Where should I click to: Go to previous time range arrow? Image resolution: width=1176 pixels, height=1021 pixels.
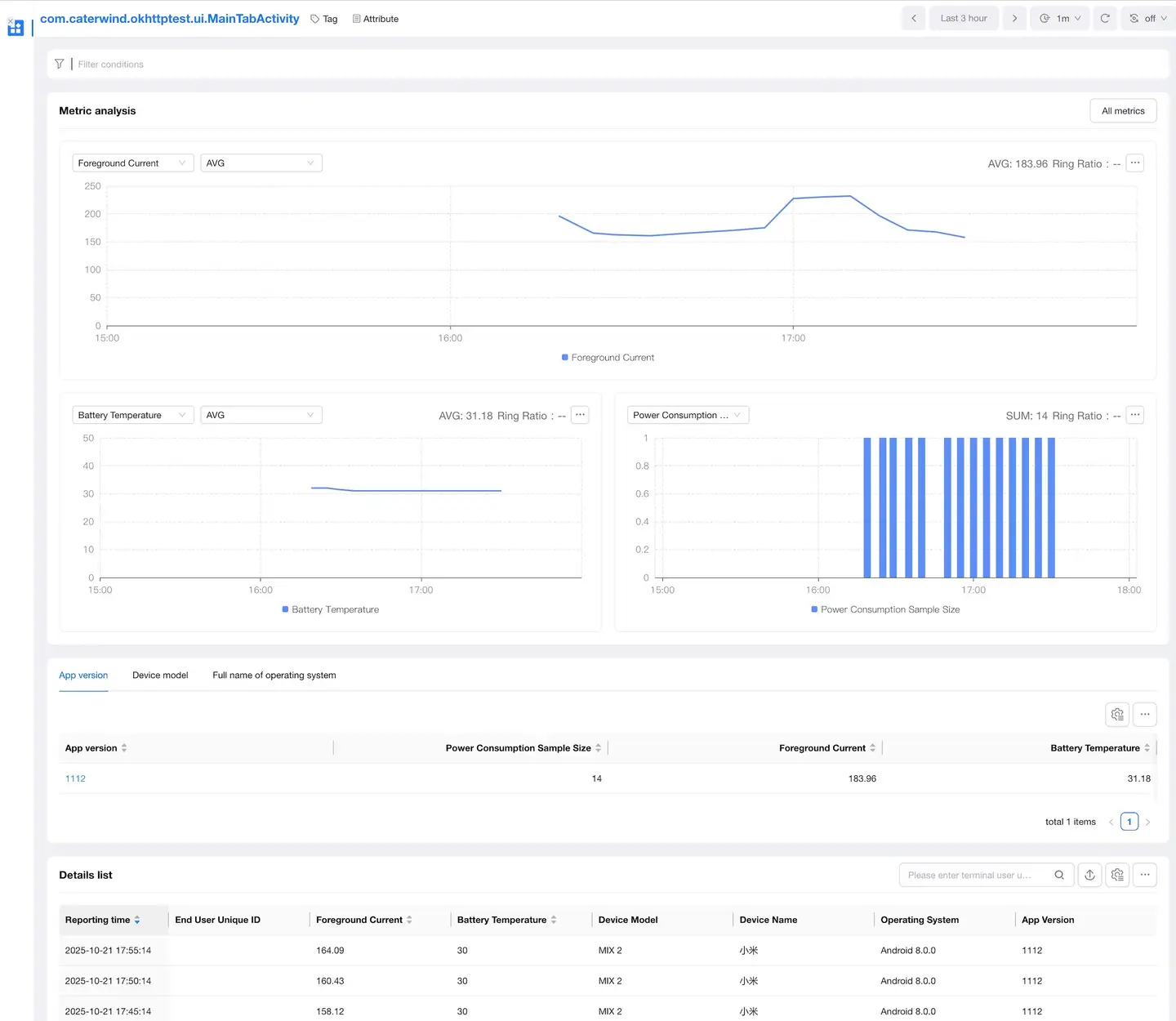coord(914,18)
